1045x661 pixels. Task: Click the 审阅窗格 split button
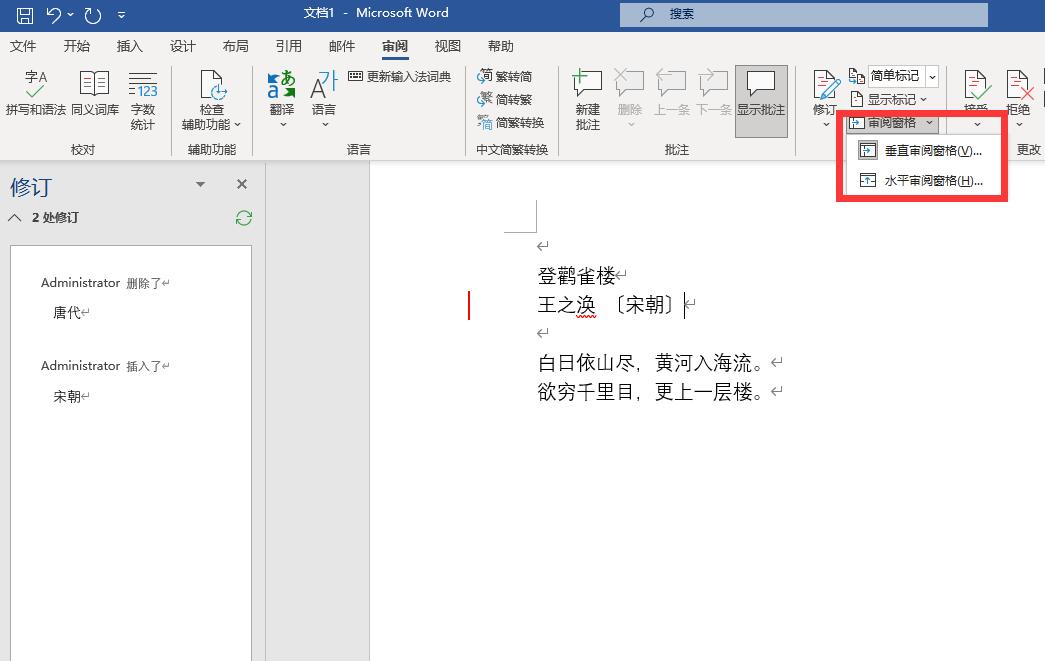(x=892, y=123)
